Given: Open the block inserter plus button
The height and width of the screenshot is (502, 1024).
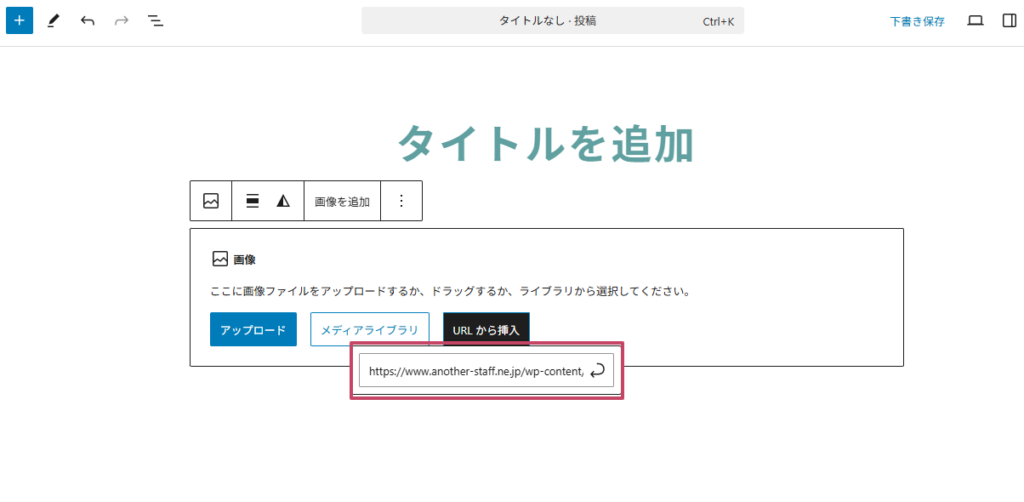Looking at the screenshot, I should coord(19,20).
